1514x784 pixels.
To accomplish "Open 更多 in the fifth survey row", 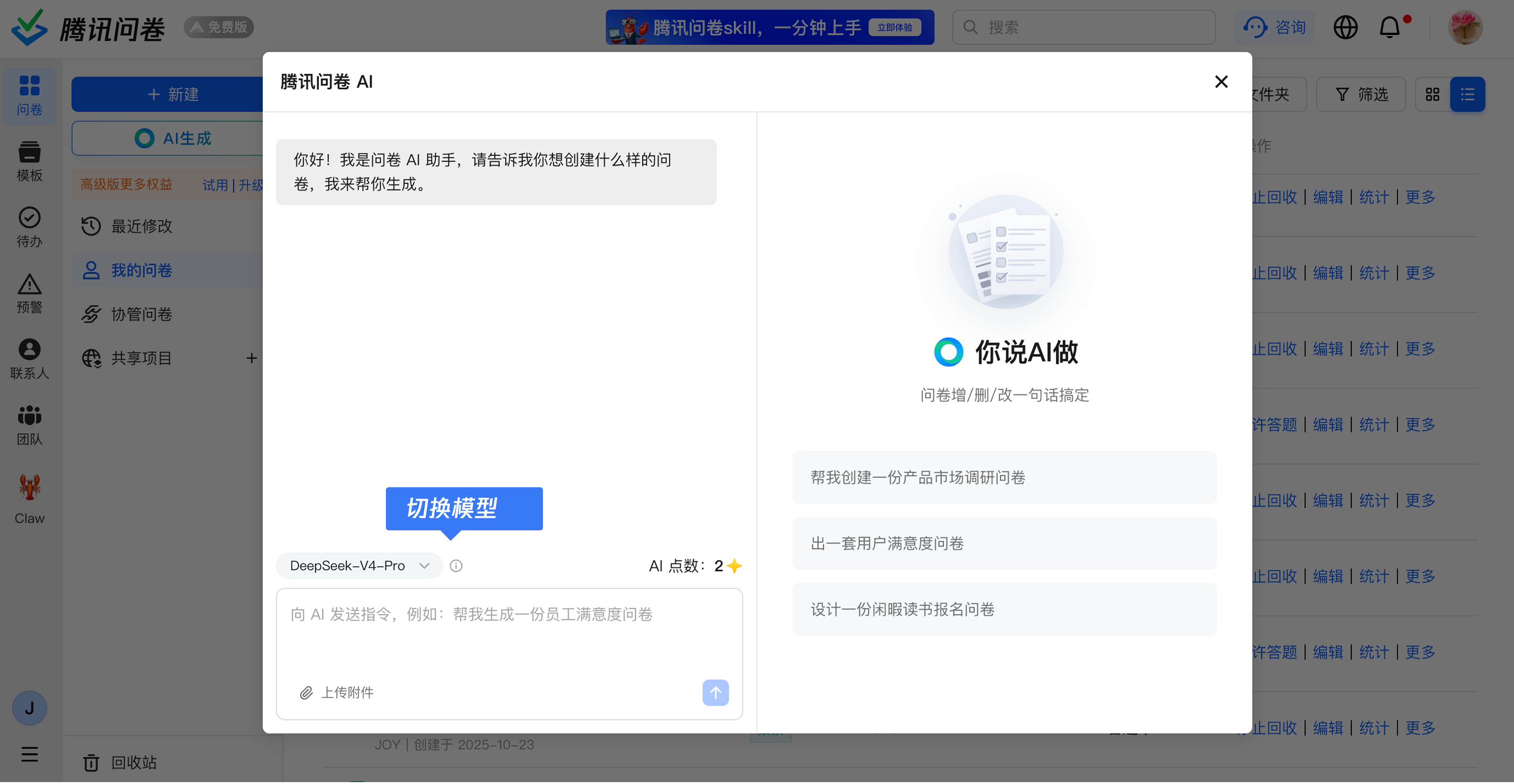I will [1420, 501].
